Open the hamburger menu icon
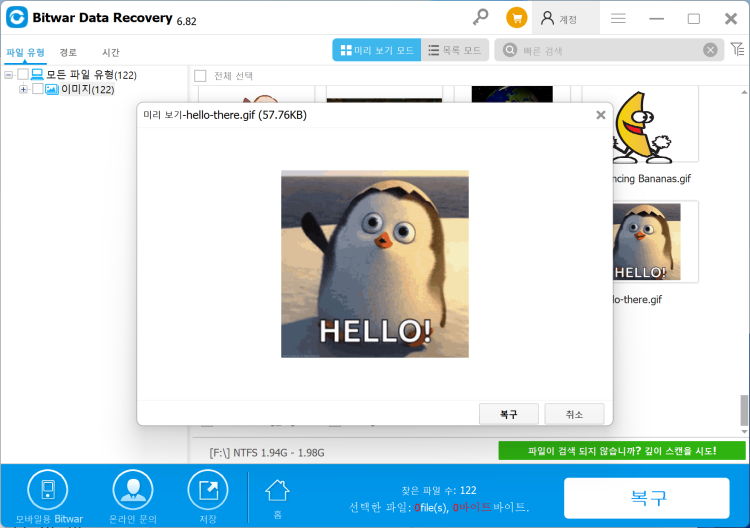Screen dimensions: 750x528 click(x=618, y=19)
